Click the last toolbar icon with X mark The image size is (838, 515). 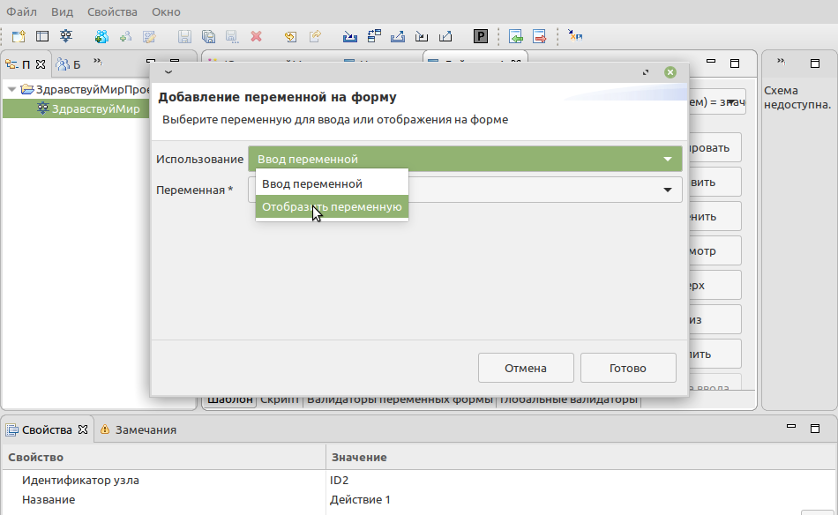coord(575,36)
